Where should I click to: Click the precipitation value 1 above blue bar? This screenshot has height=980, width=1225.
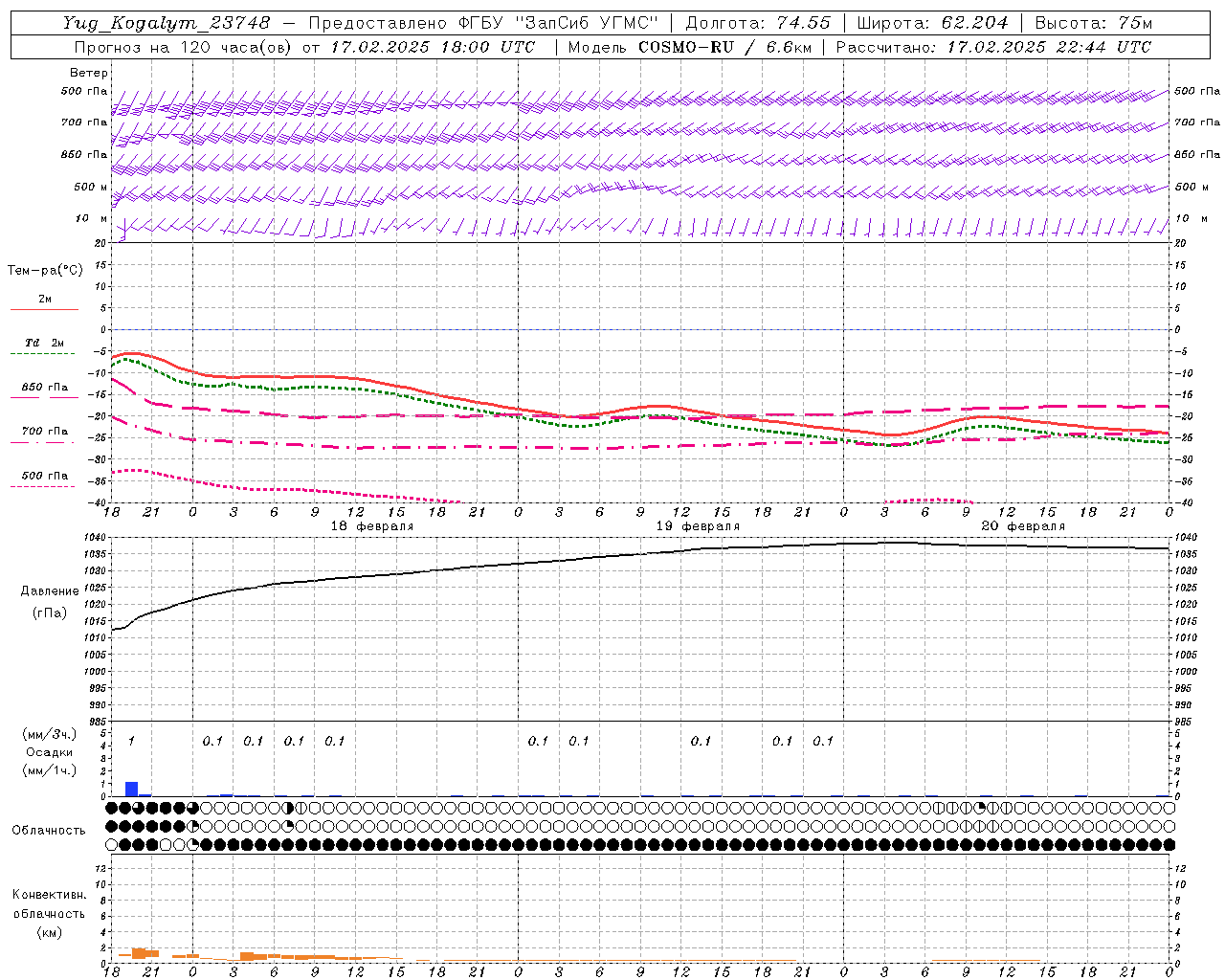pos(131,741)
